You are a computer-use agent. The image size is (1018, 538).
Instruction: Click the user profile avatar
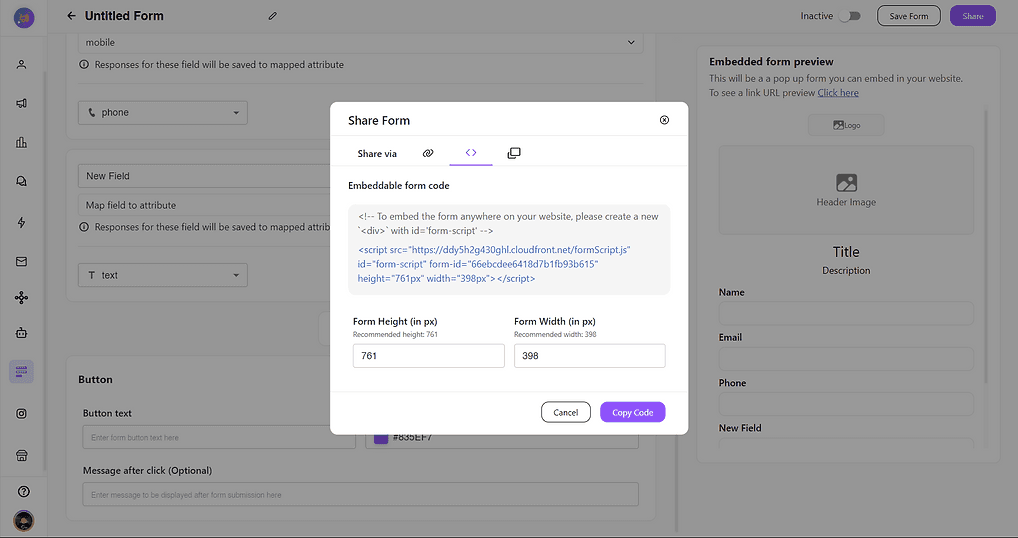23,520
